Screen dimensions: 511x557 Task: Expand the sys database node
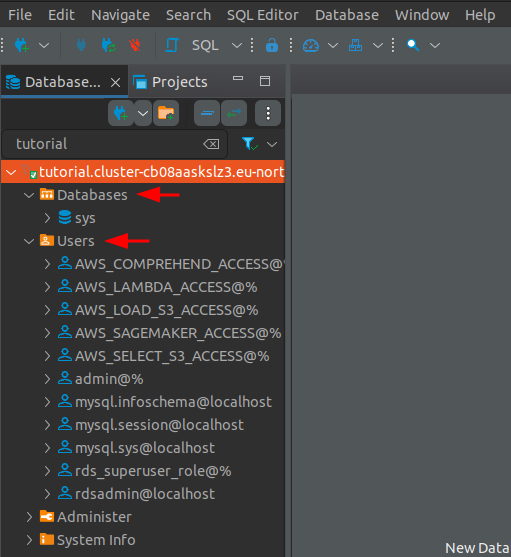[47, 218]
